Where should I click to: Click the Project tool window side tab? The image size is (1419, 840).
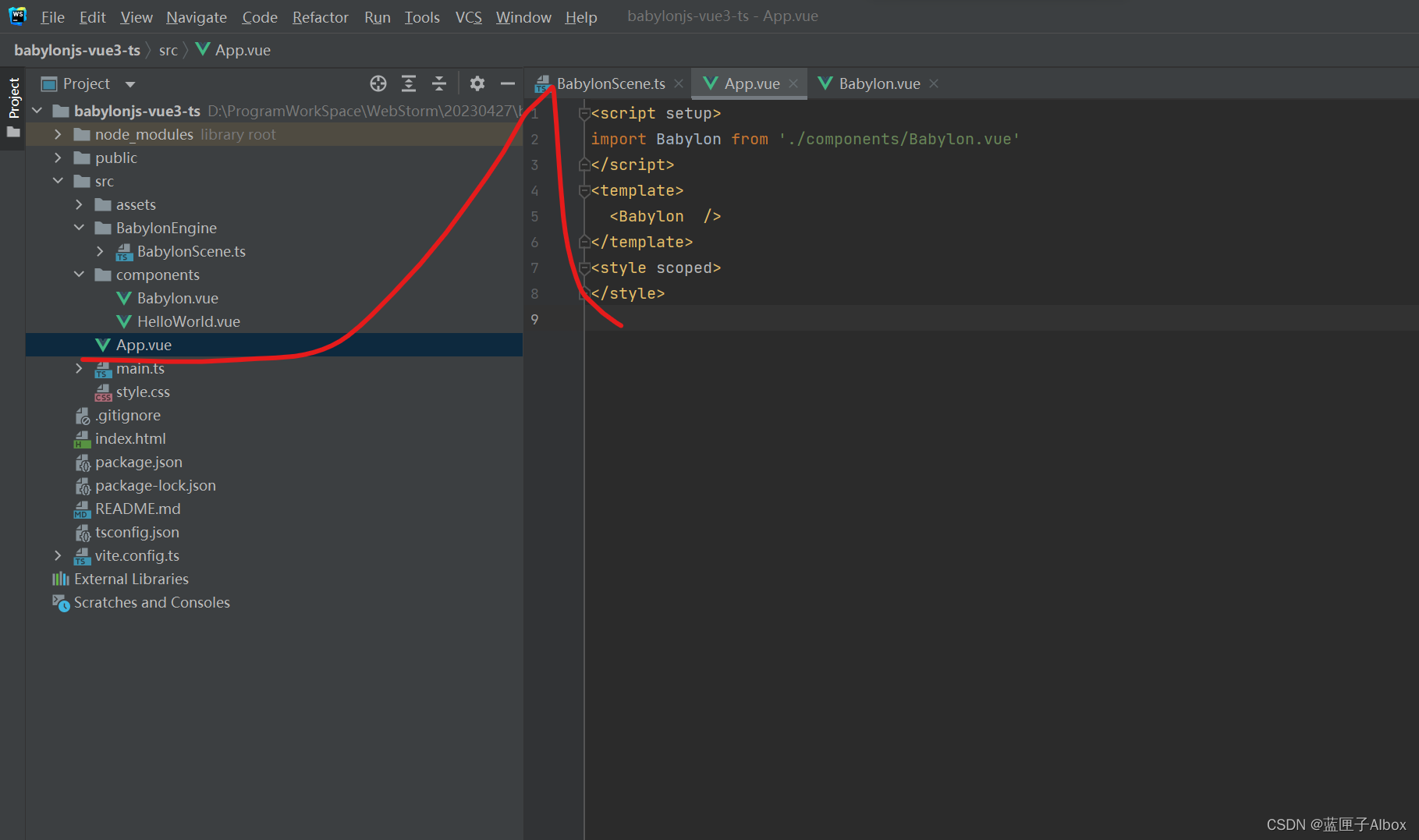(x=13, y=97)
